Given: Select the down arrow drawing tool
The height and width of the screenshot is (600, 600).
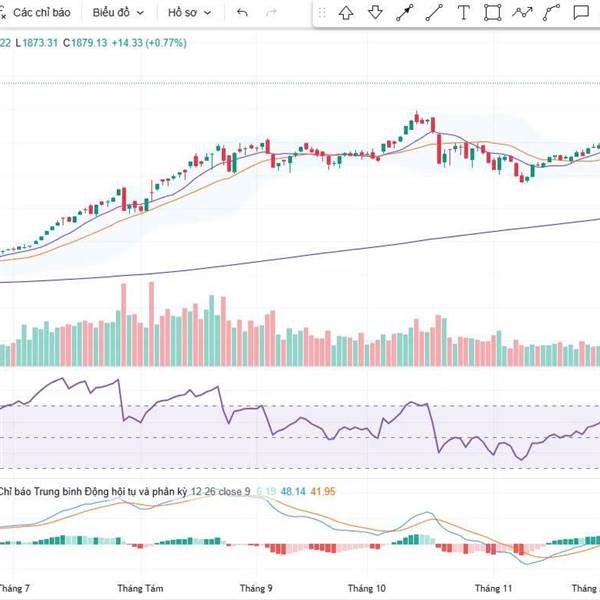Looking at the screenshot, I should (x=375, y=14).
